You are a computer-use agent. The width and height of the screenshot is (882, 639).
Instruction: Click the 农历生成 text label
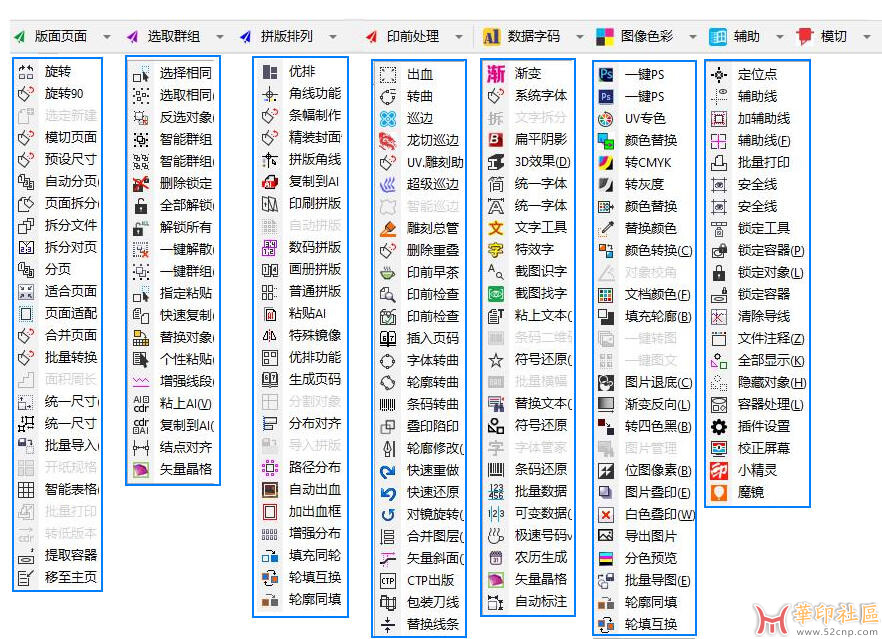[x=541, y=557]
